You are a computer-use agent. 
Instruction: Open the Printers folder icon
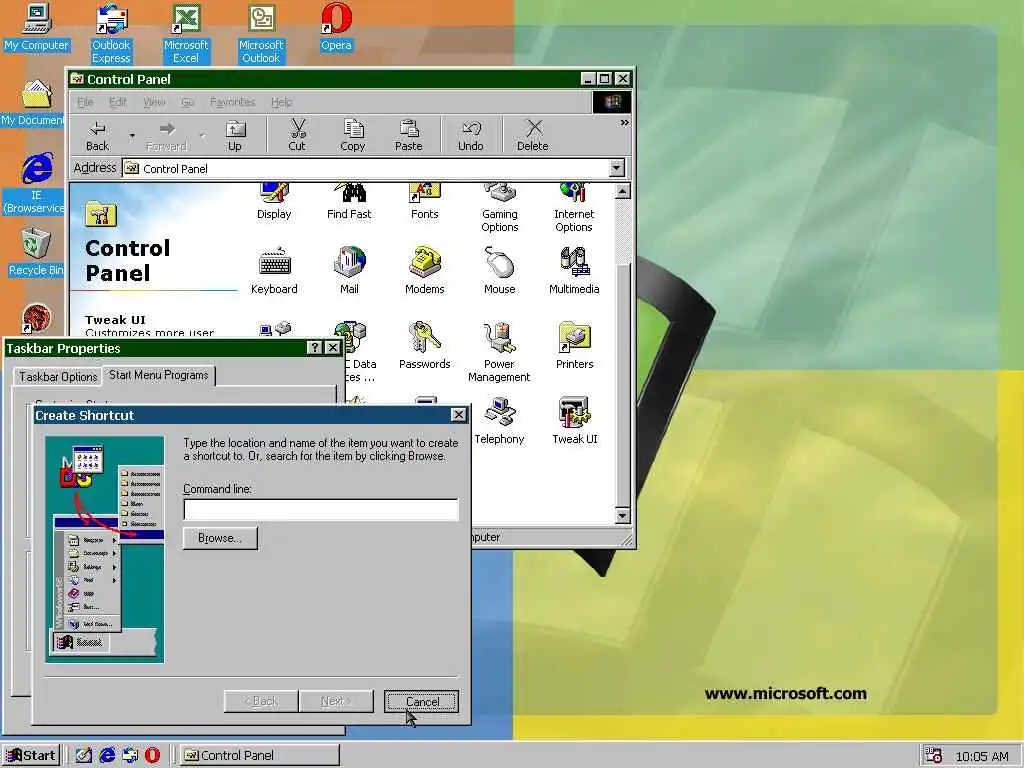[x=574, y=345]
